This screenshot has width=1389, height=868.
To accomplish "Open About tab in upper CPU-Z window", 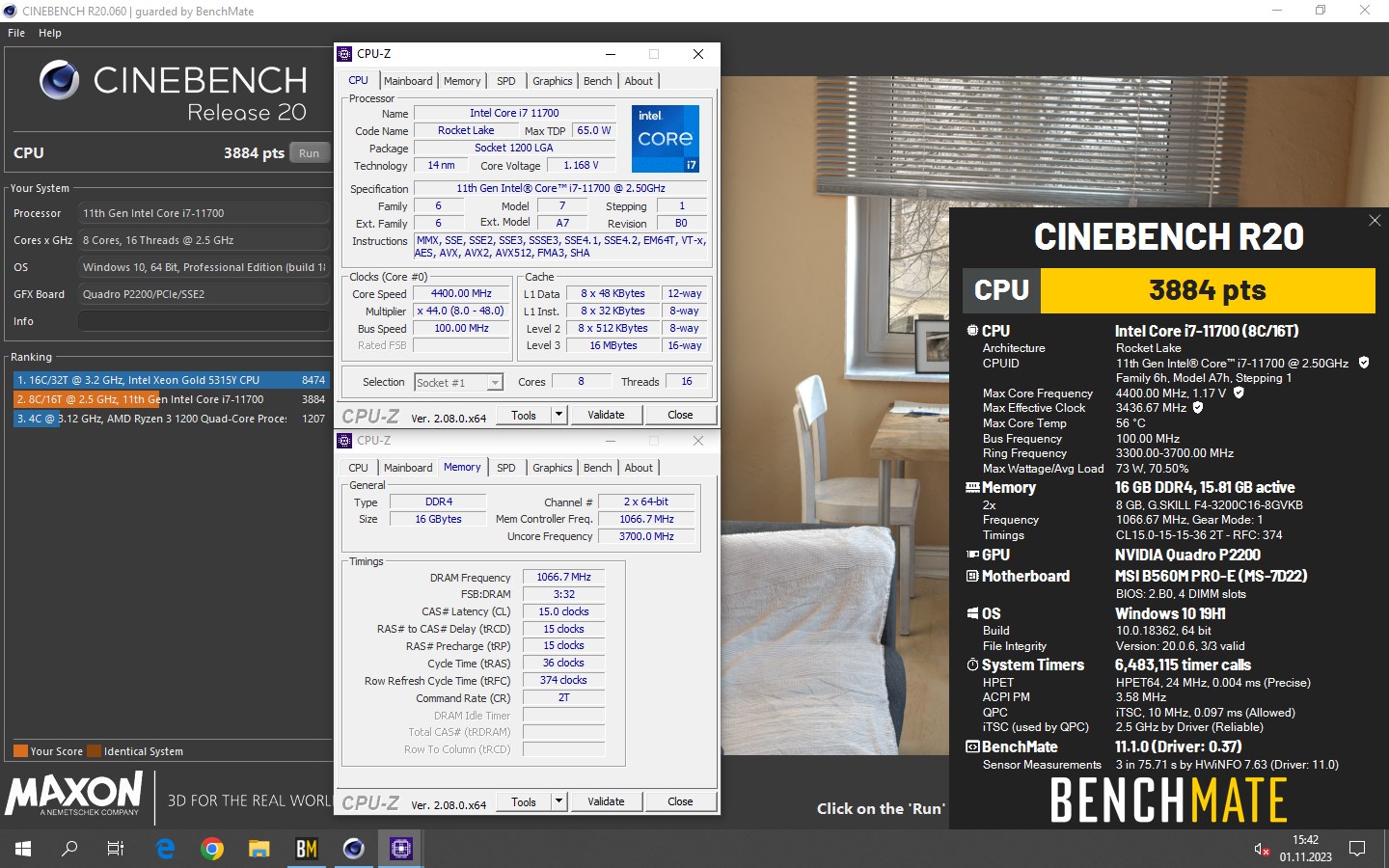I will click(x=639, y=81).
